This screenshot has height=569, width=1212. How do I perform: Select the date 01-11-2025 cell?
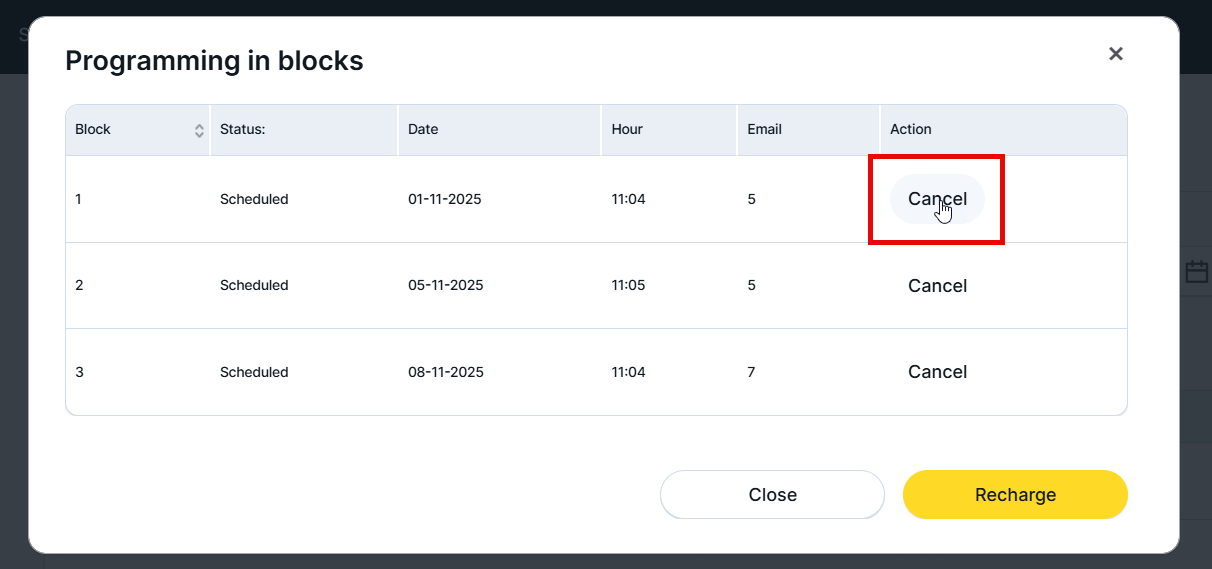(445, 199)
